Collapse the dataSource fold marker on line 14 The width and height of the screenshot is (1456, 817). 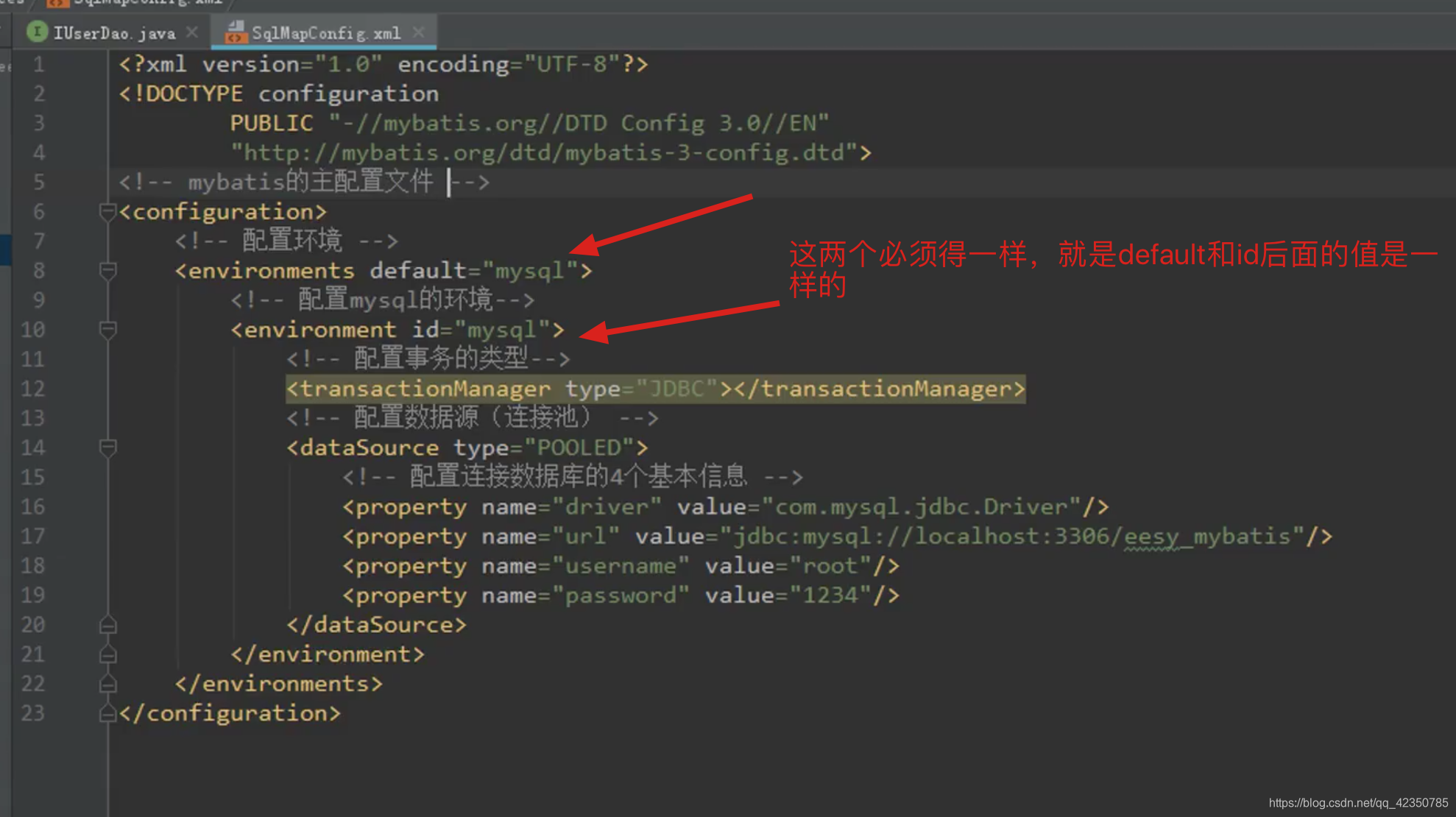tap(107, 448)
